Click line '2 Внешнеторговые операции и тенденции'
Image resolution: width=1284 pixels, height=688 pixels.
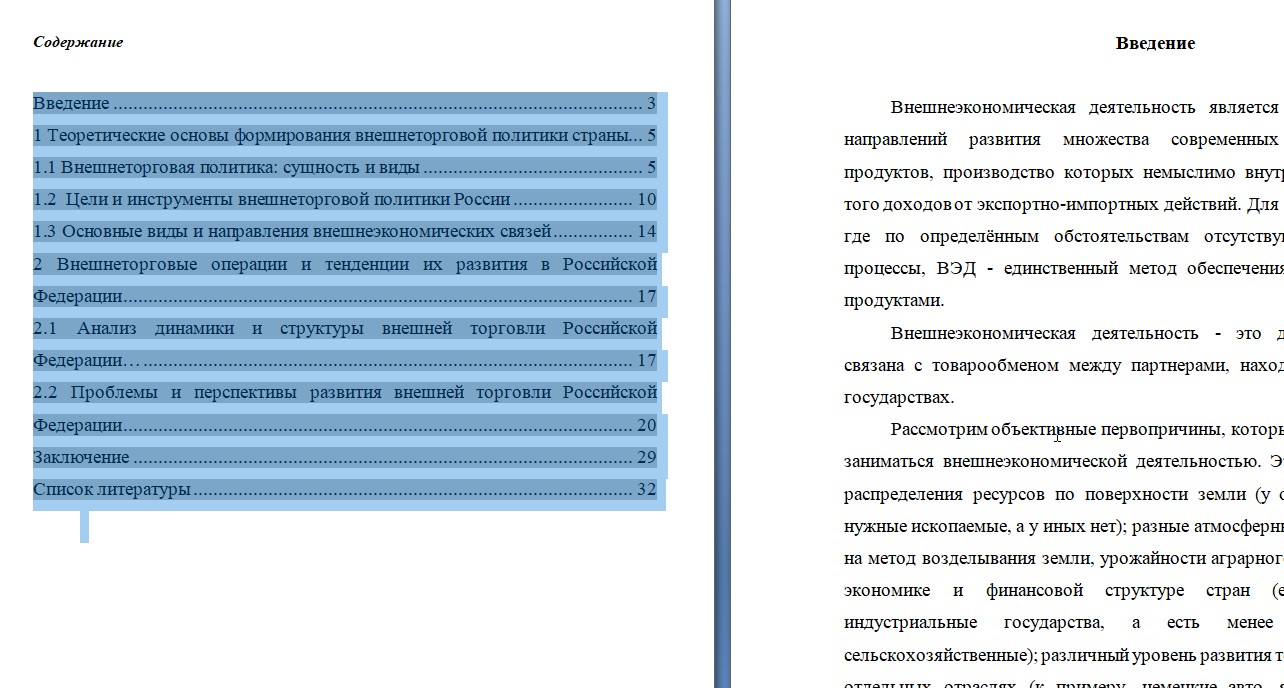345,264
